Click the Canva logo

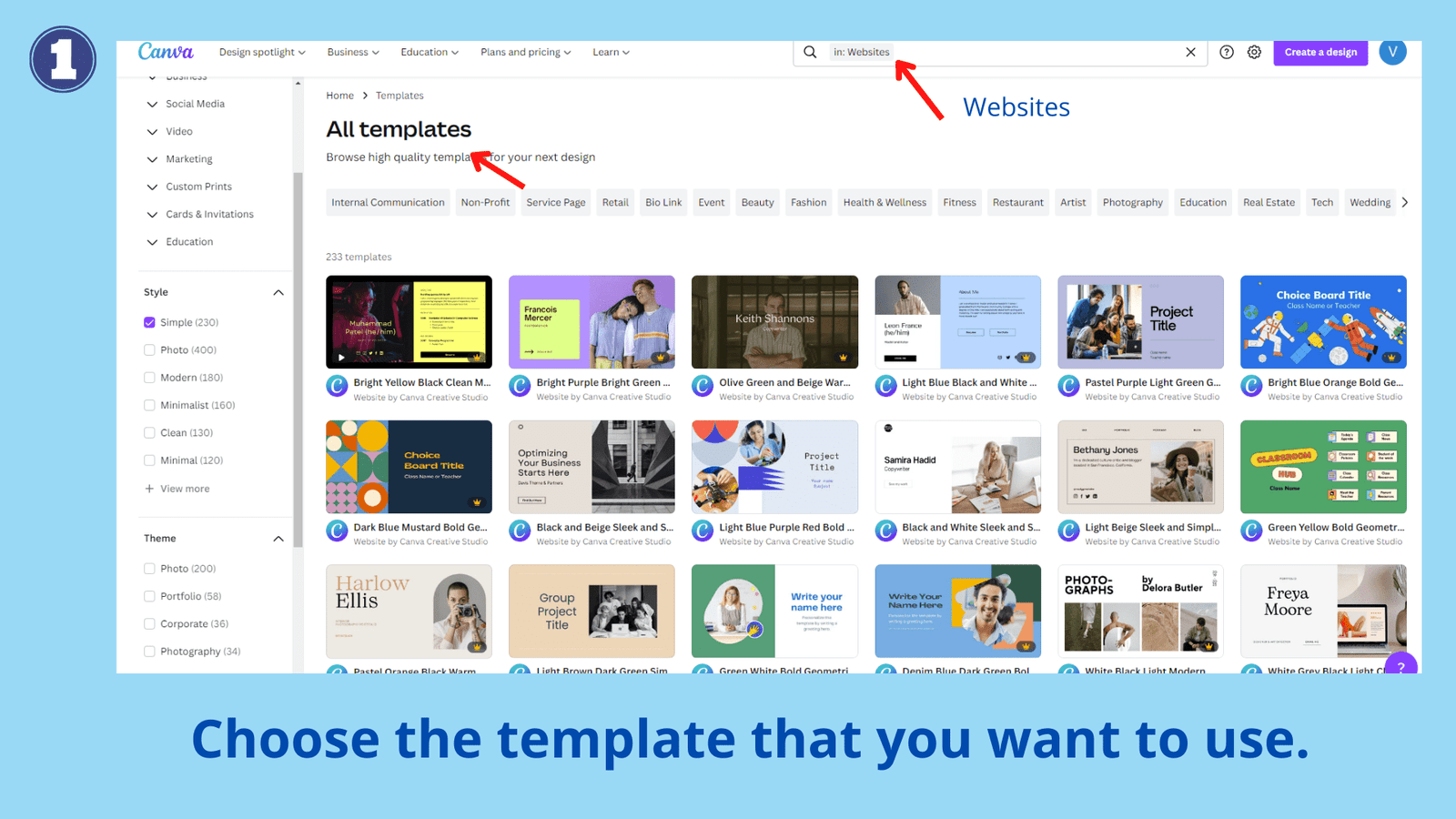pos(166,52)
